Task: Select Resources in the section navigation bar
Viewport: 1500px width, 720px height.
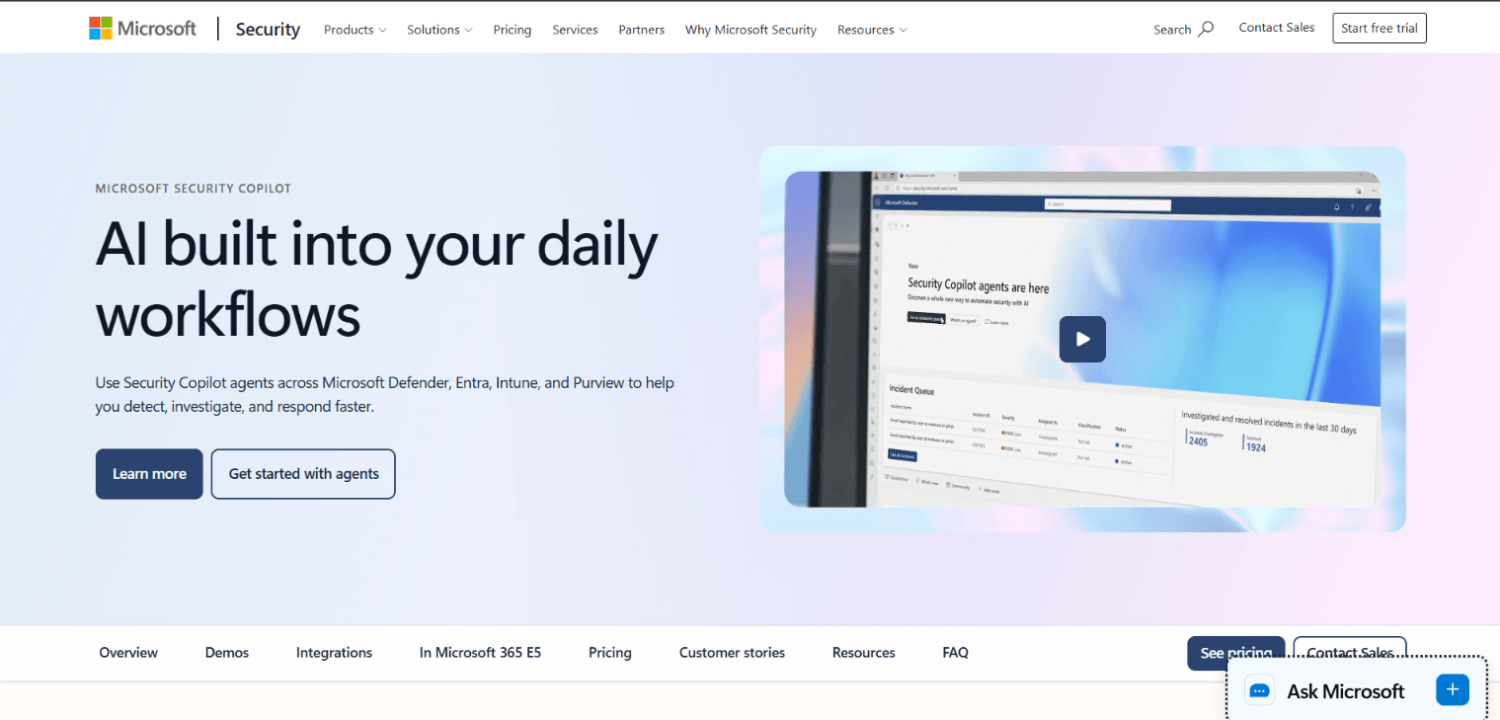Action: coord(863,653)
